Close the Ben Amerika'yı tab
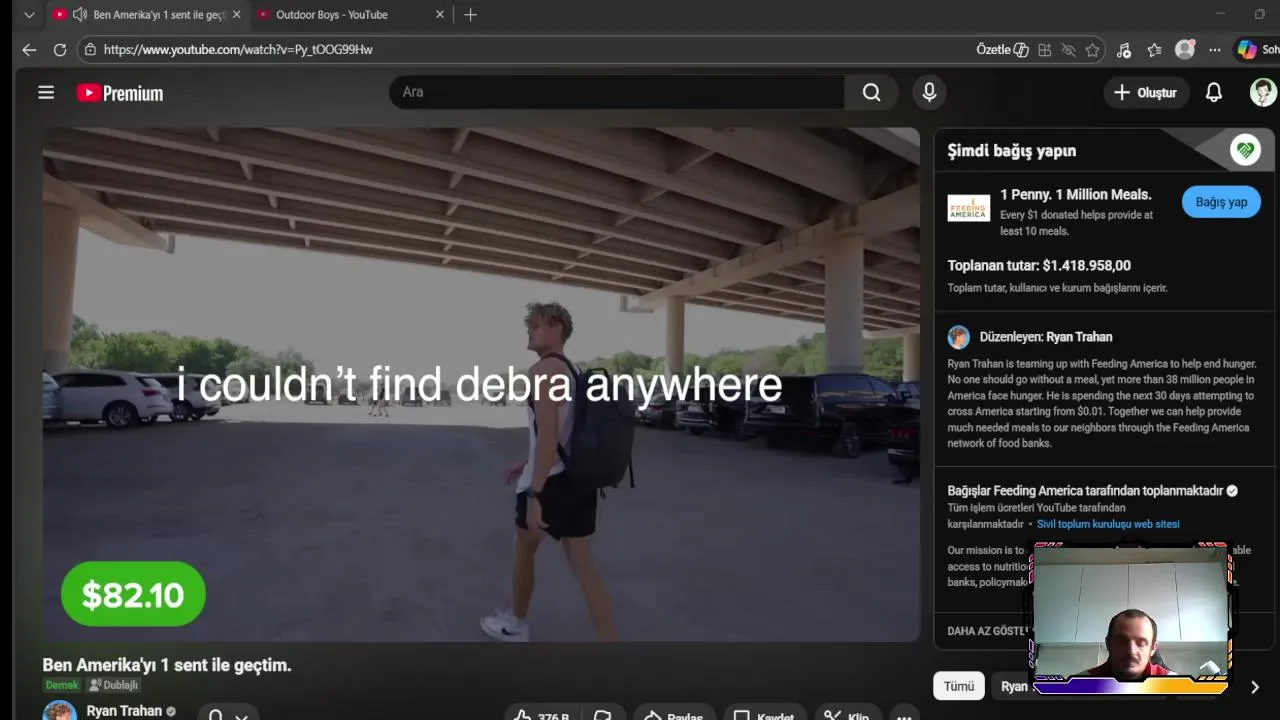 (x=237, y=14)
